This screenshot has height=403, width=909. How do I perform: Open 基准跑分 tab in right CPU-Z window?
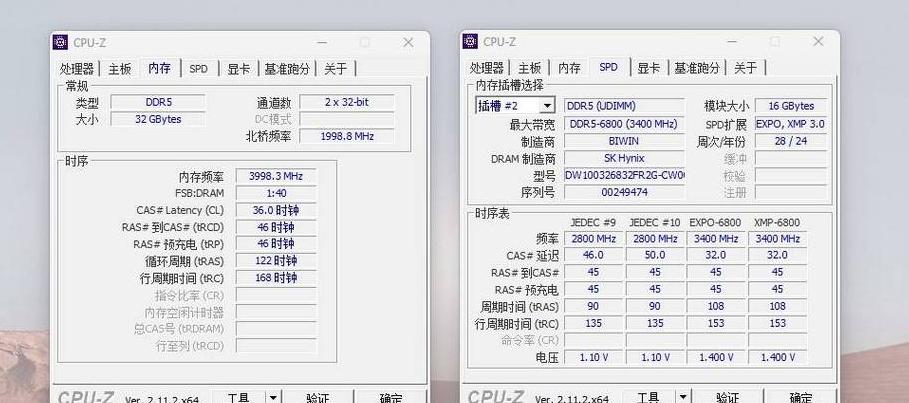[697, 68]
